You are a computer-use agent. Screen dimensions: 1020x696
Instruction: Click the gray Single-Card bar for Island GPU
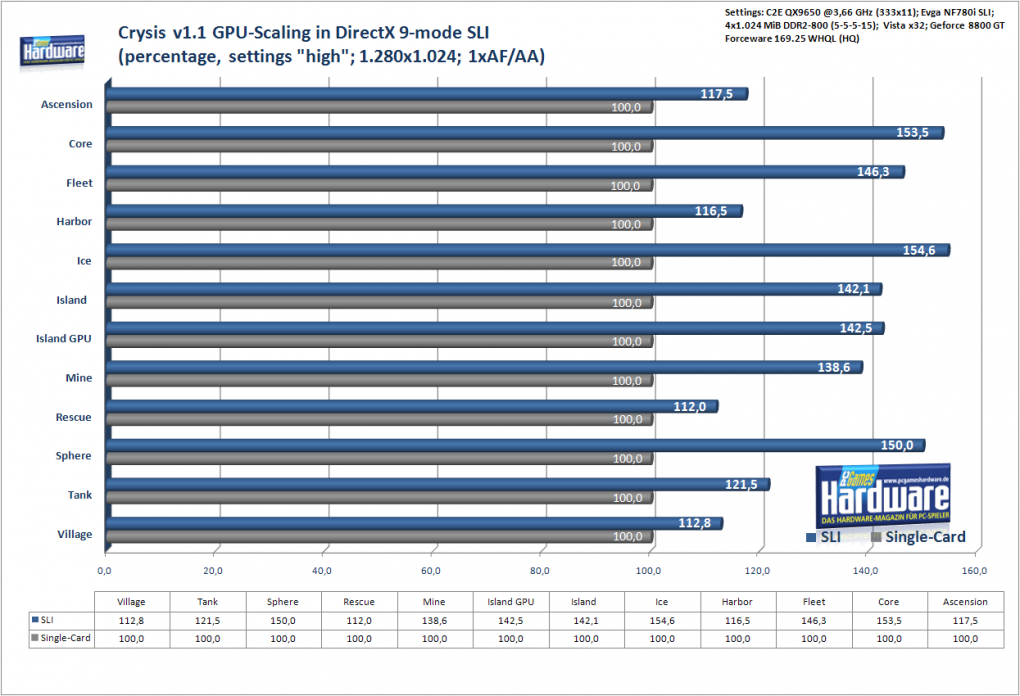(380, 341)
